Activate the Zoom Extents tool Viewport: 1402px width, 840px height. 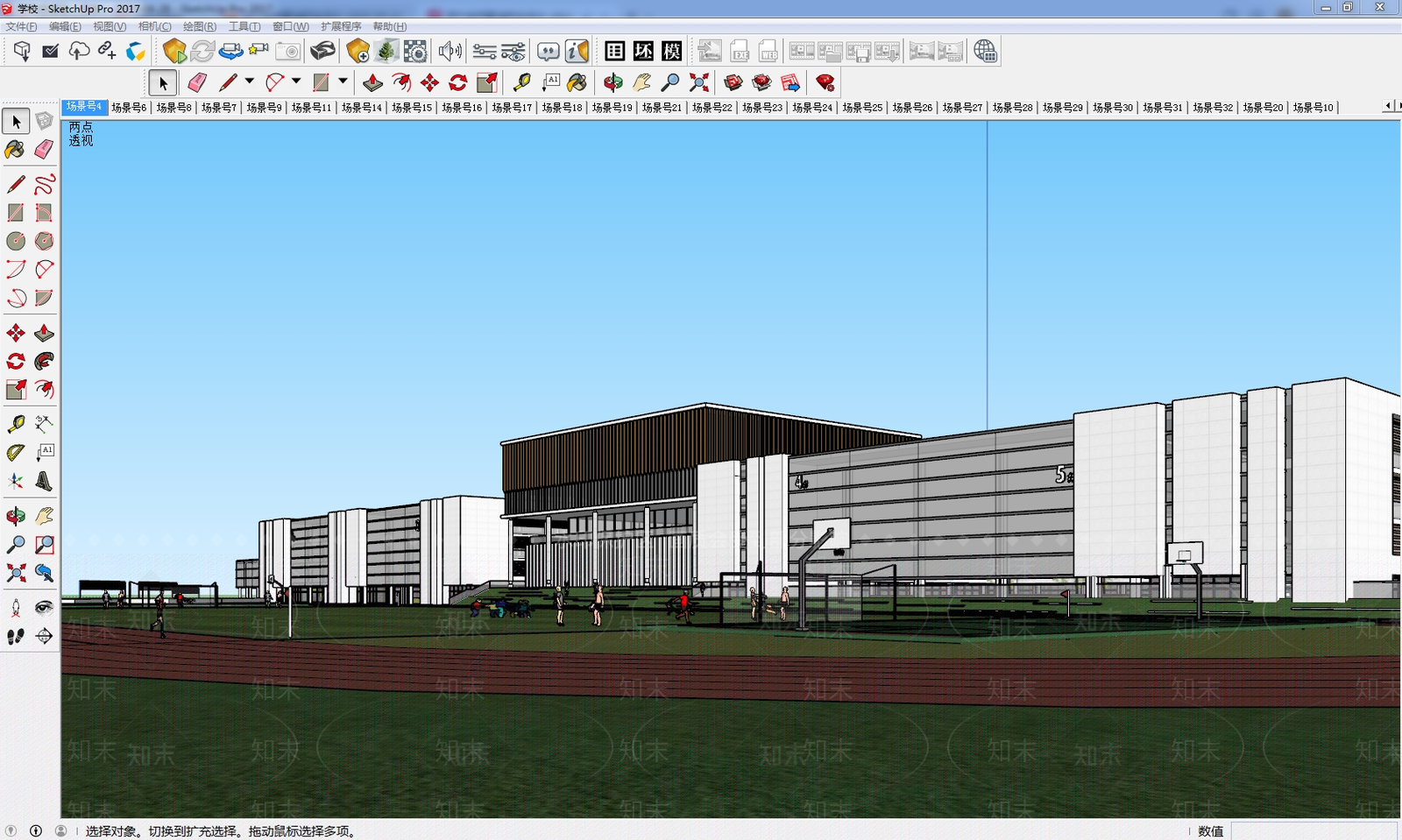tap(16, 573)
